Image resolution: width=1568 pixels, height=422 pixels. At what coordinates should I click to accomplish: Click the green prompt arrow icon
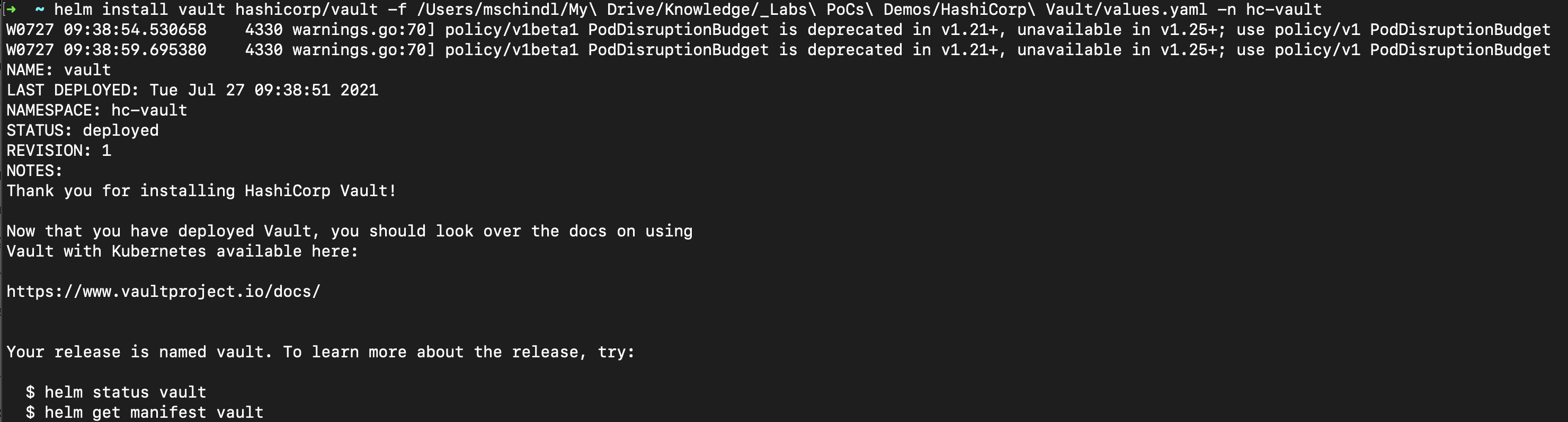(11, 9)
